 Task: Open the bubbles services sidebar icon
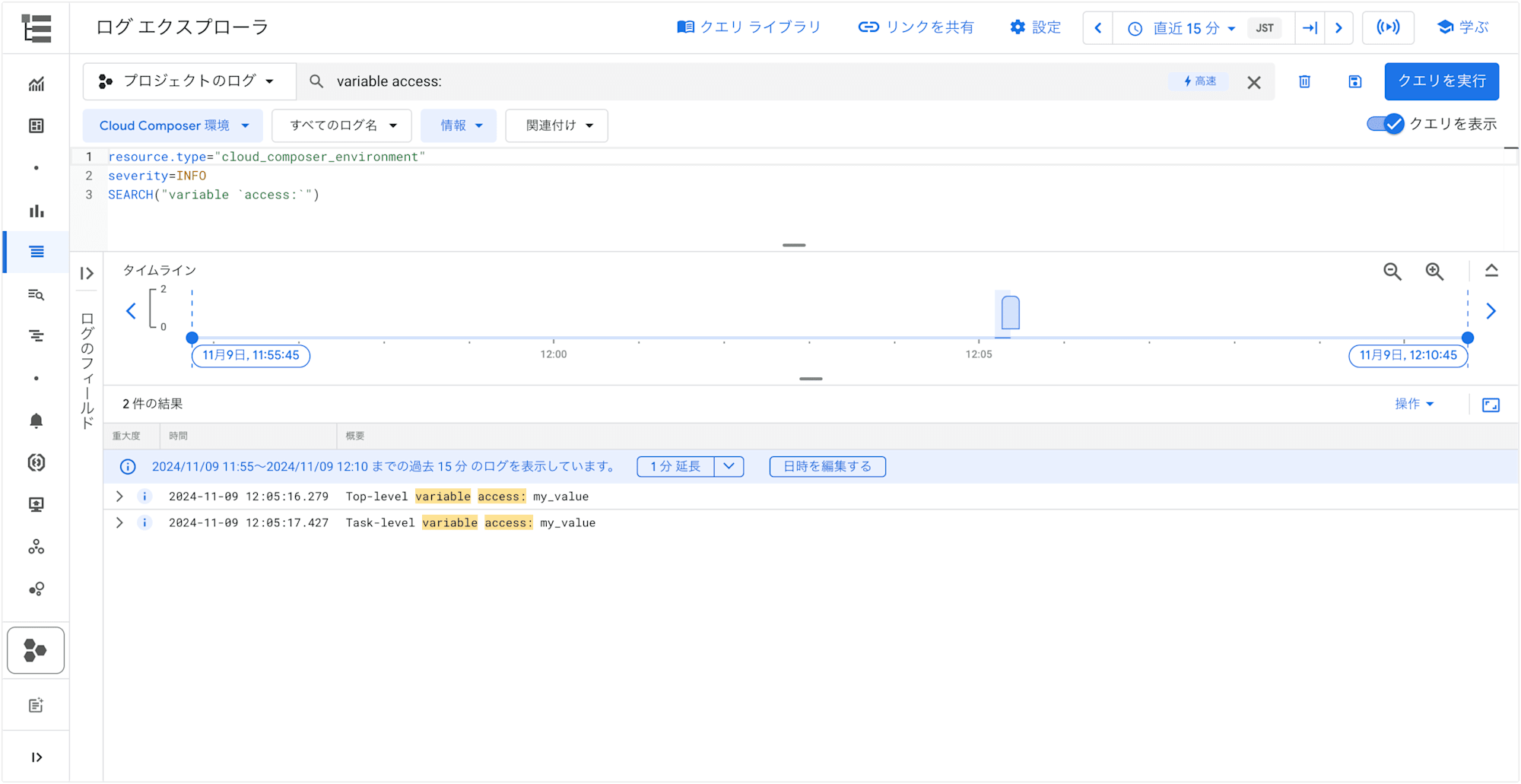click(x=37, y=589)
